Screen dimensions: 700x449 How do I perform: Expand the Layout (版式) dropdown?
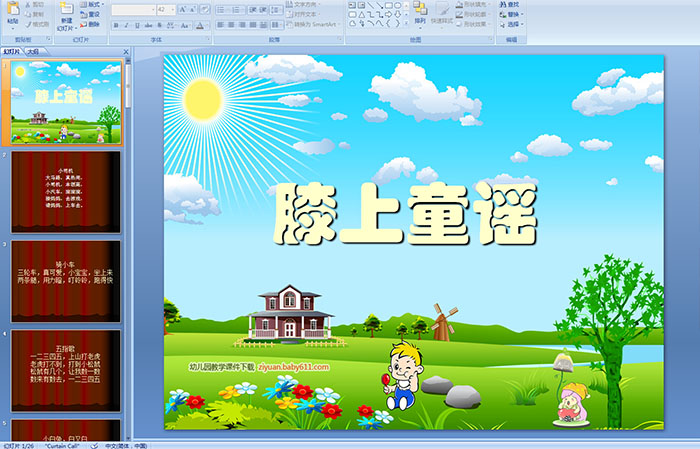(x=92, y=4)
